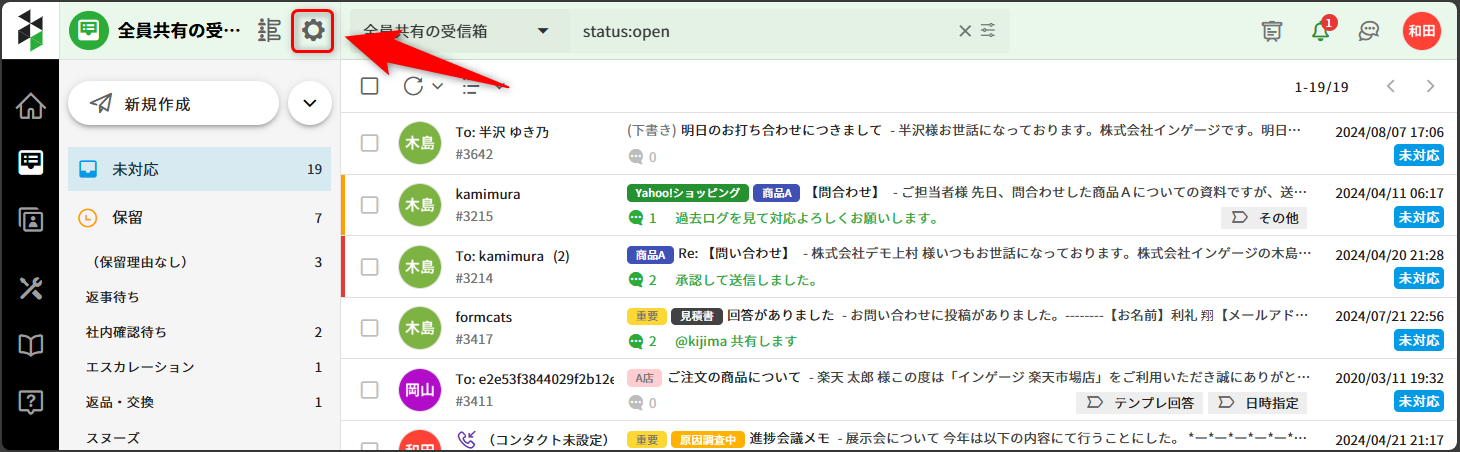Select the 未対応 folder
This screenshot has width=1460, height=452.
point(199,169)
